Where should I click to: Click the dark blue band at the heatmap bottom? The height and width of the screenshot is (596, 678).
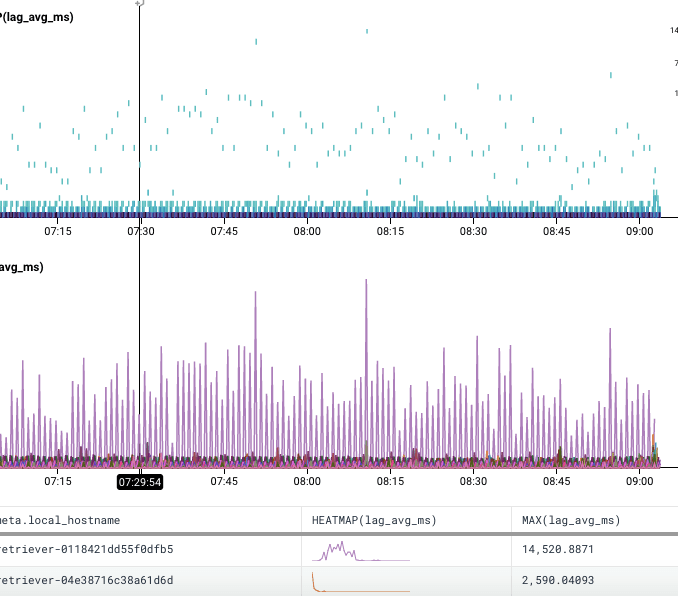point(330,214)
